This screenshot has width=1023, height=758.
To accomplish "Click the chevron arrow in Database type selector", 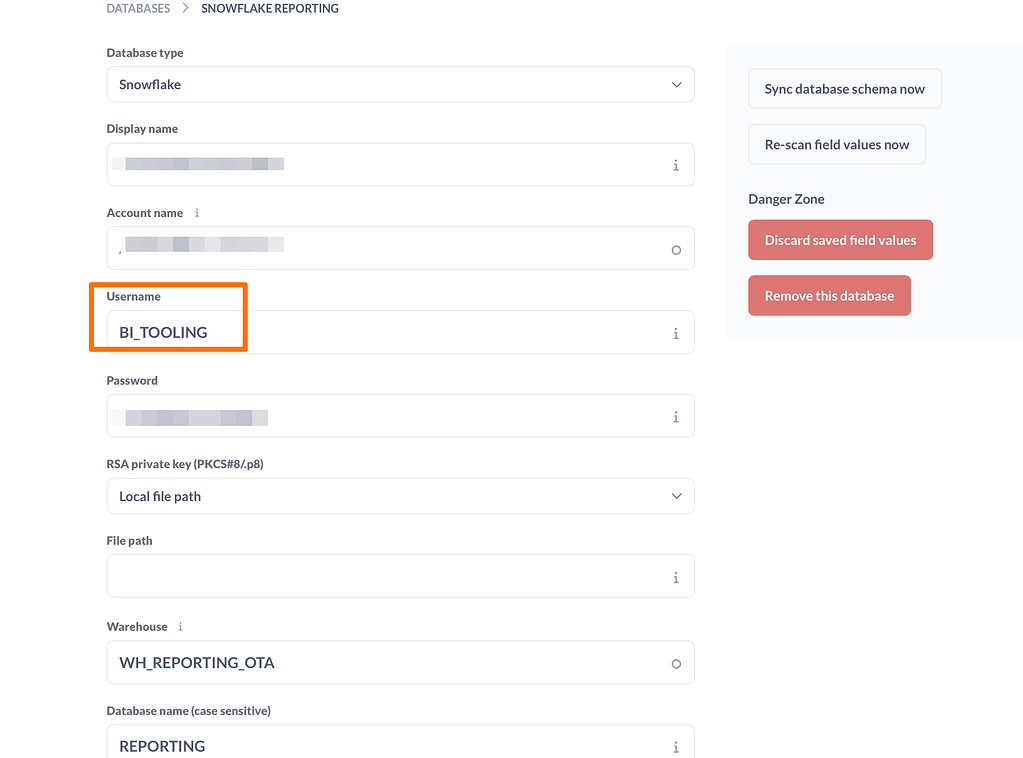I will [677, 85].
